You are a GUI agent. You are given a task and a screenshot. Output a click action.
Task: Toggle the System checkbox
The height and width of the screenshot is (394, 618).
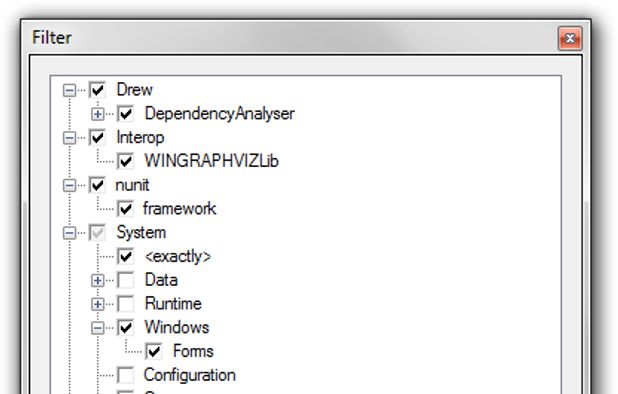click(x=97, y=232)
